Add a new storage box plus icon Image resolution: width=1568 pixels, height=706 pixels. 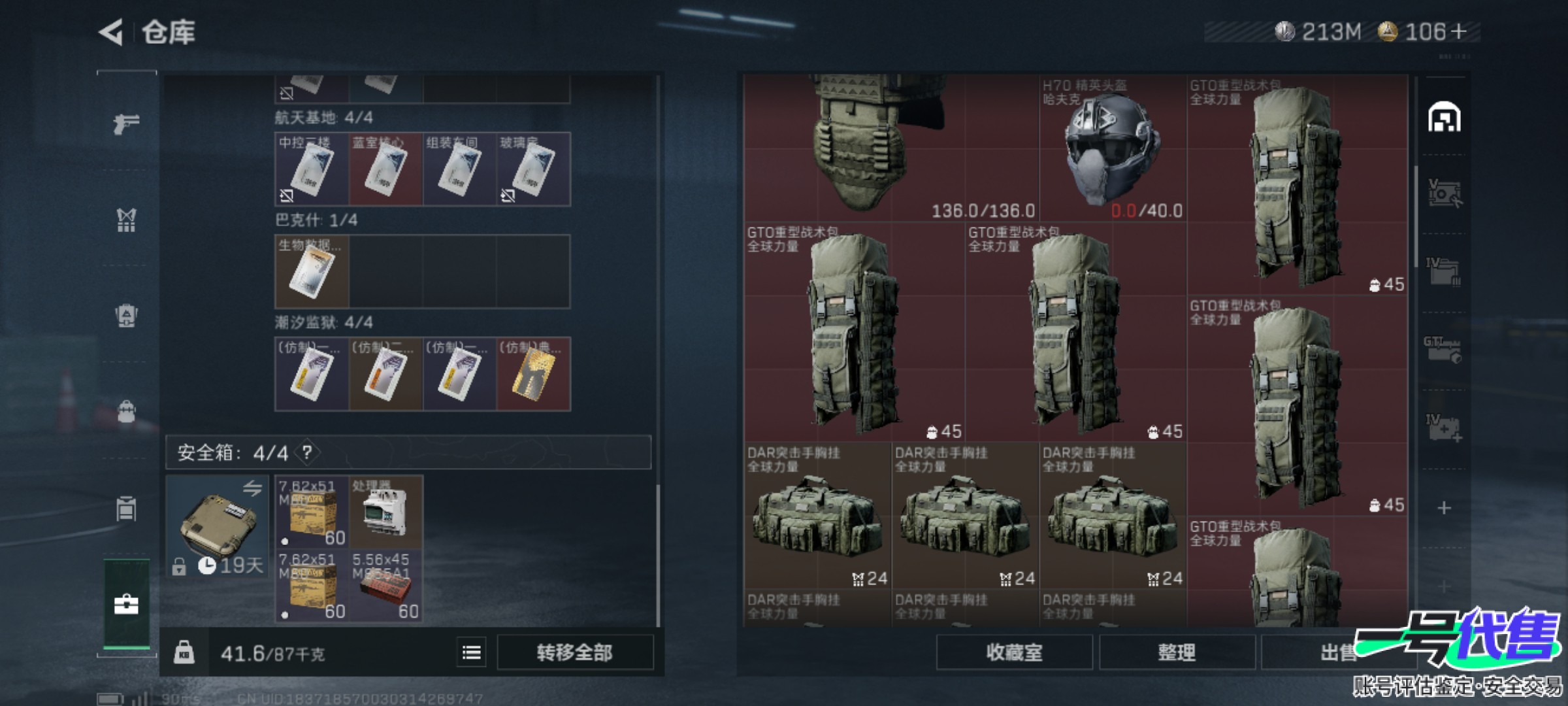1445,508
